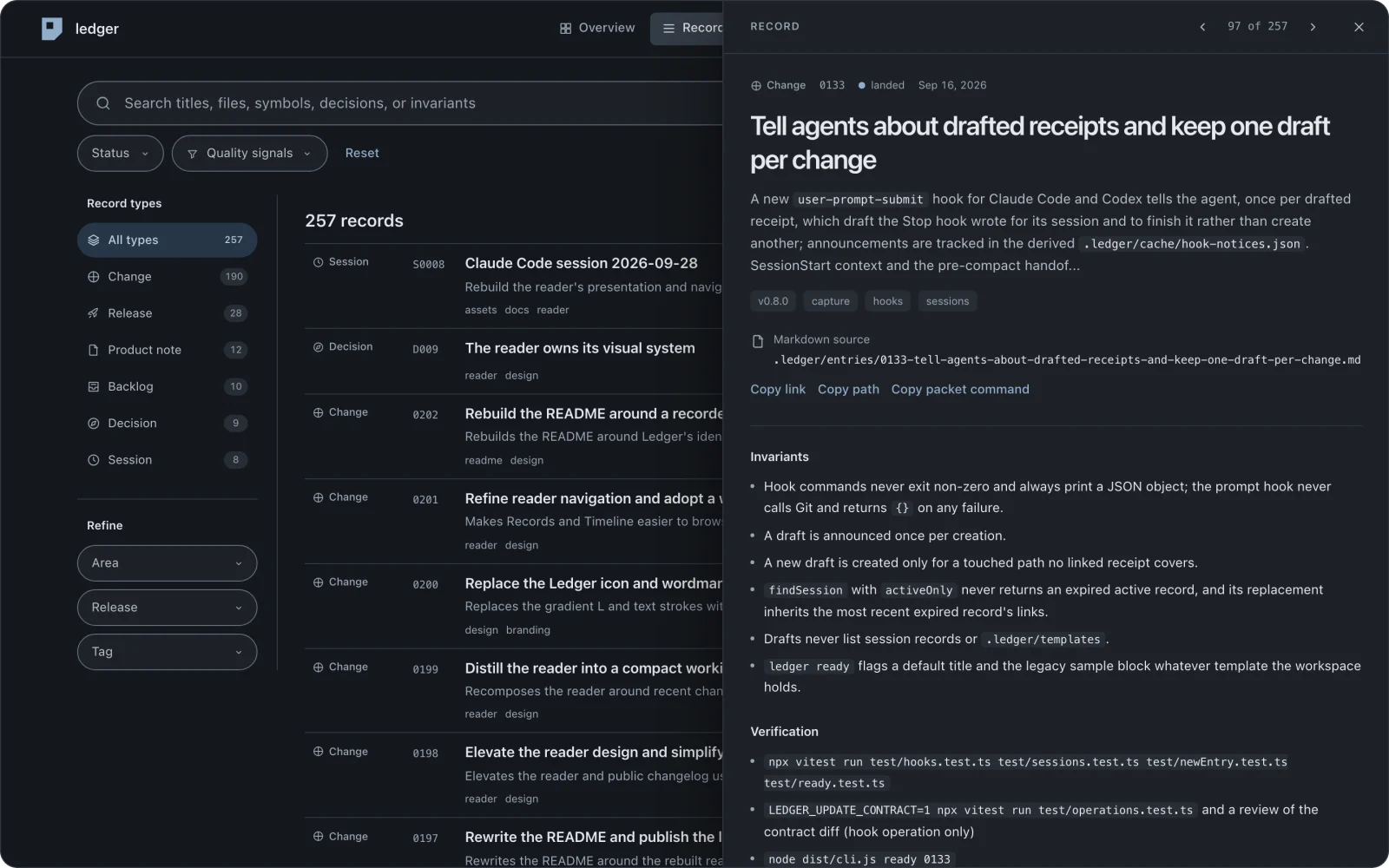
Task: Click Copy path
Action: coord(848,389)
